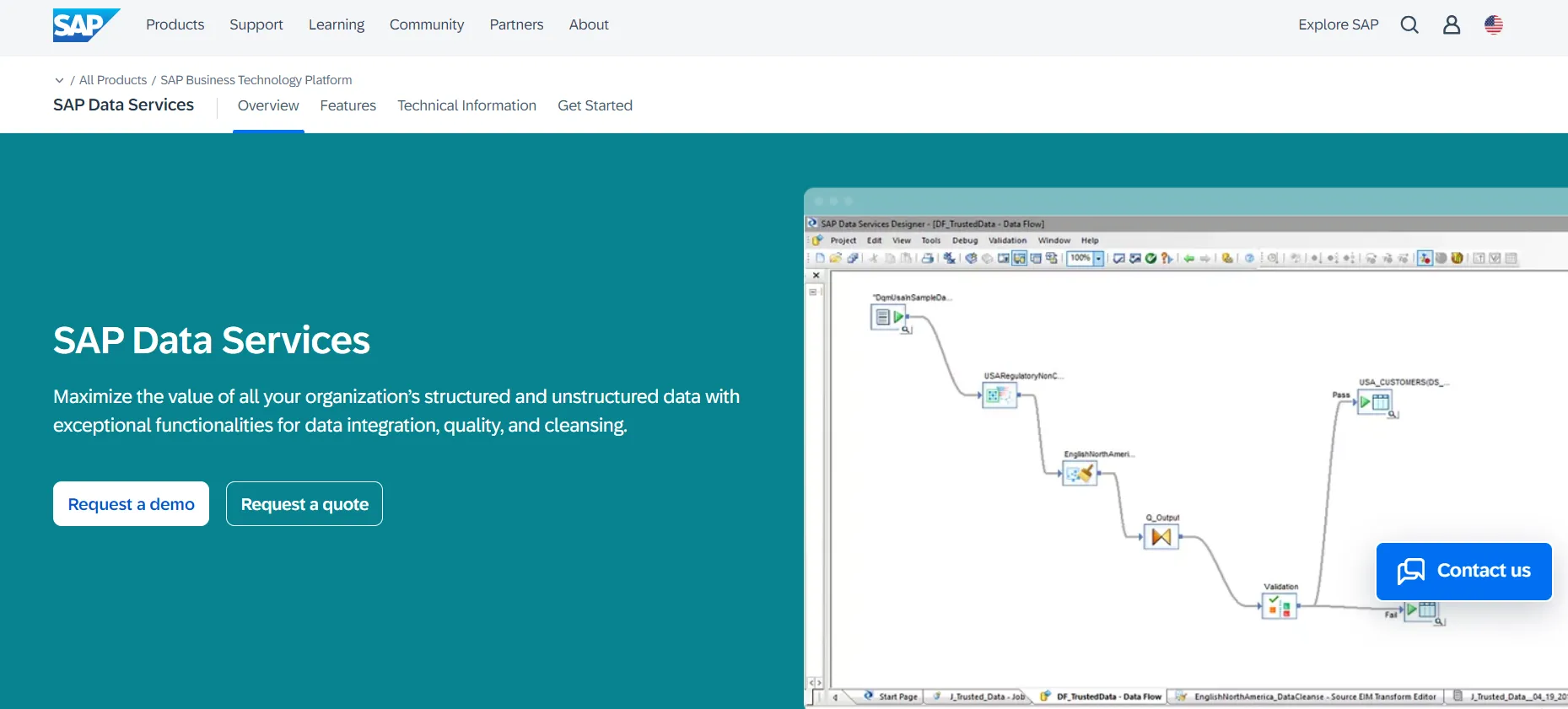Open the Support menu
Viewport: 1568px width, 709px height.
tap(256, 24)
